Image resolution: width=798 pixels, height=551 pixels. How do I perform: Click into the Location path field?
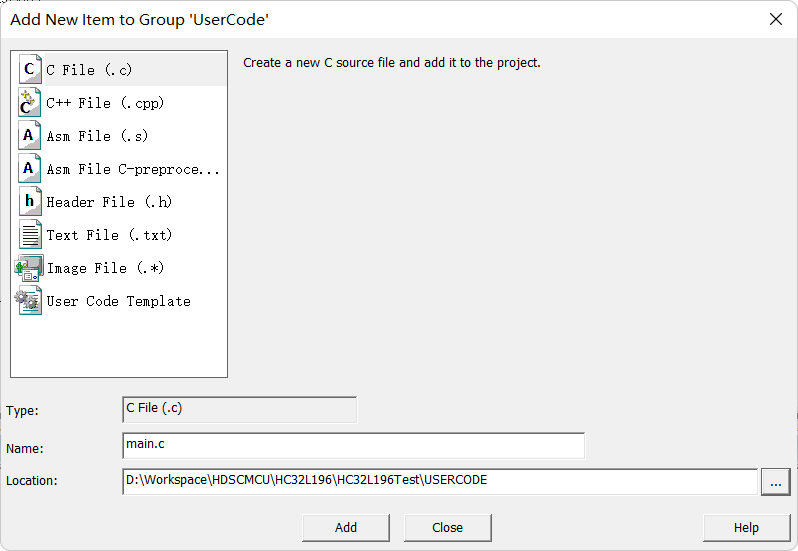point(440,482)
